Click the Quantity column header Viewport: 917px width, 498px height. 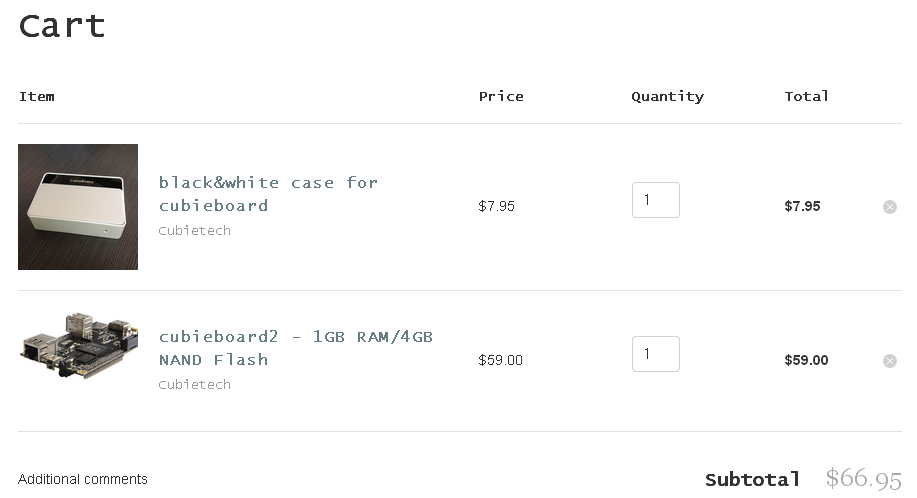pyautogui.click(x=667, y=97)
